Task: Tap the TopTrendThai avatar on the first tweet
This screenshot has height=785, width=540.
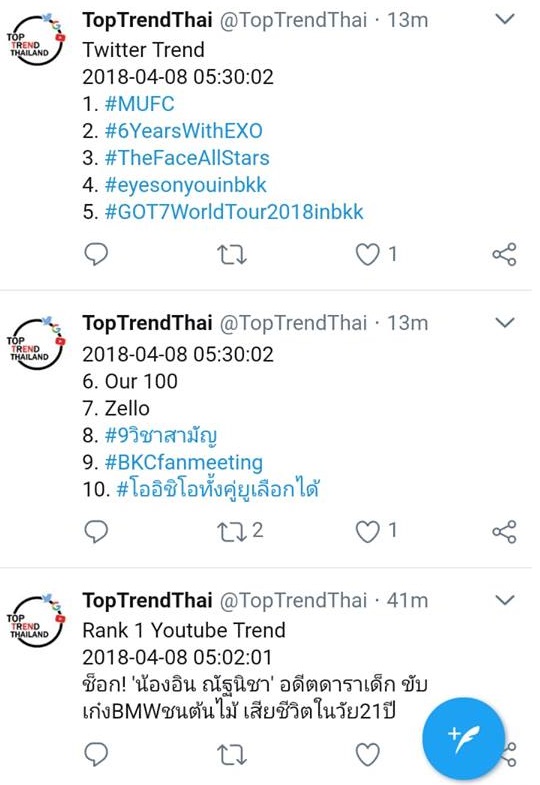Action: tap(36, 40)
